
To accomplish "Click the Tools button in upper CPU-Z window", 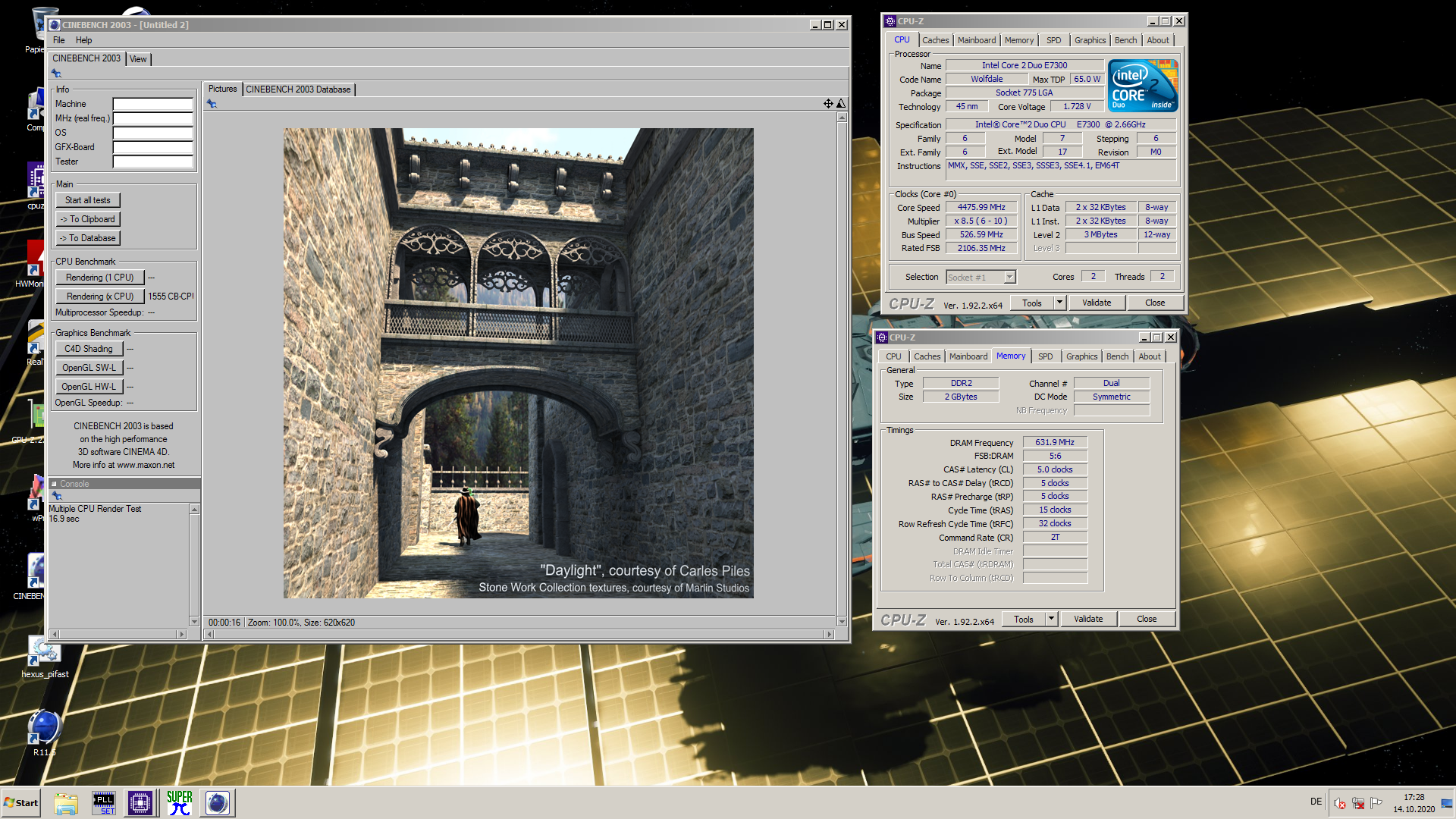I will (1032, 303).
